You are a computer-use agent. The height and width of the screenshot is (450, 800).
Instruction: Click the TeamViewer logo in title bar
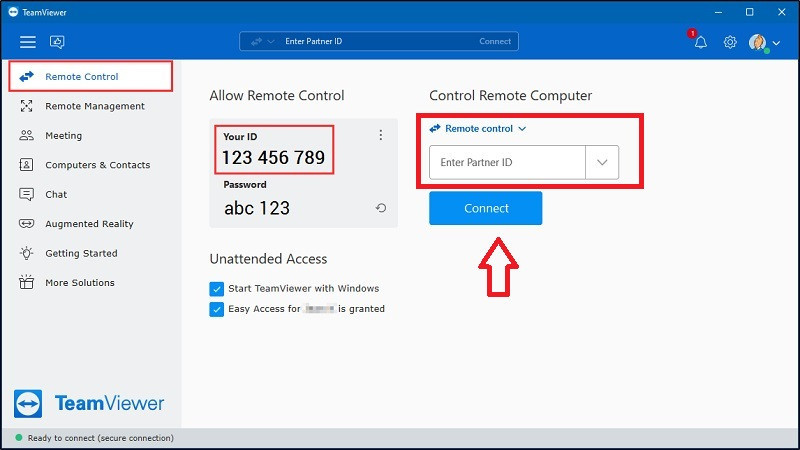pyautogui.click(x=13, y=12)
